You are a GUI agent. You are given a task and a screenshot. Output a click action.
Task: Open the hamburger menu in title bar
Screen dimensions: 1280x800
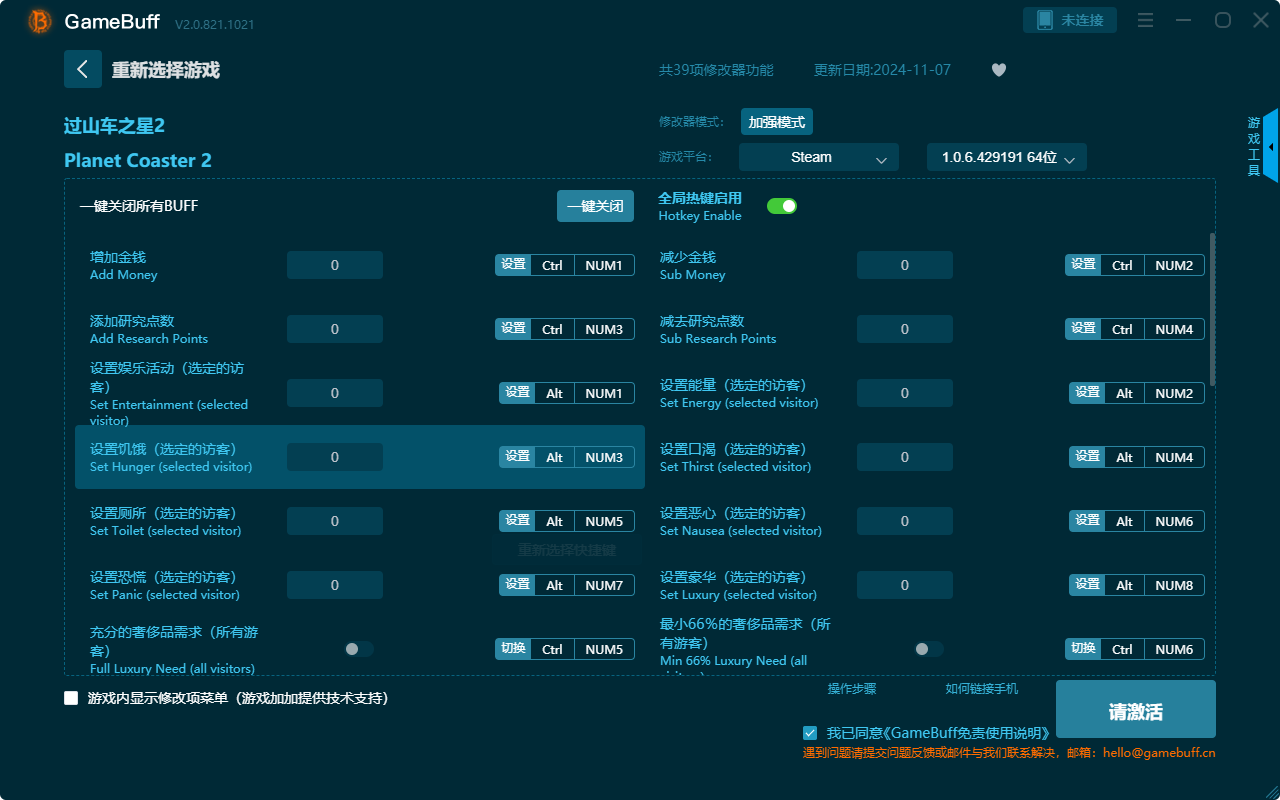click(1145, 19)
